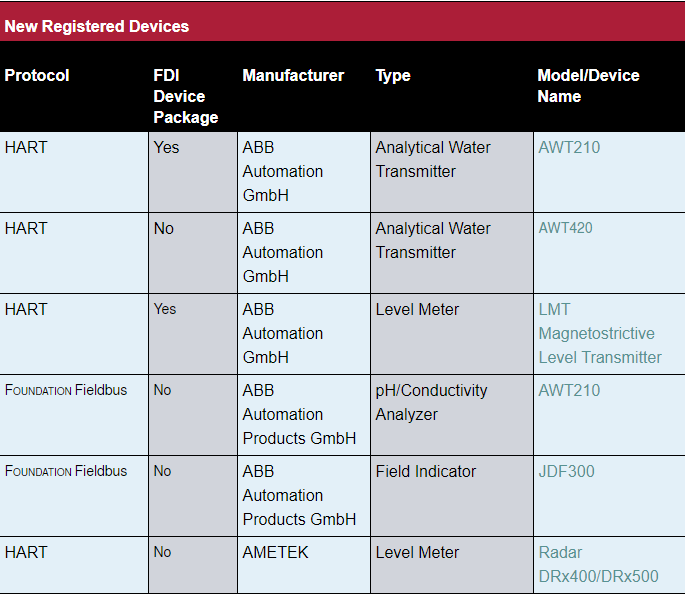Click the AMETEK manufacturer cell
This screenshot has height=594, width=685.
(x=277, y=552)
